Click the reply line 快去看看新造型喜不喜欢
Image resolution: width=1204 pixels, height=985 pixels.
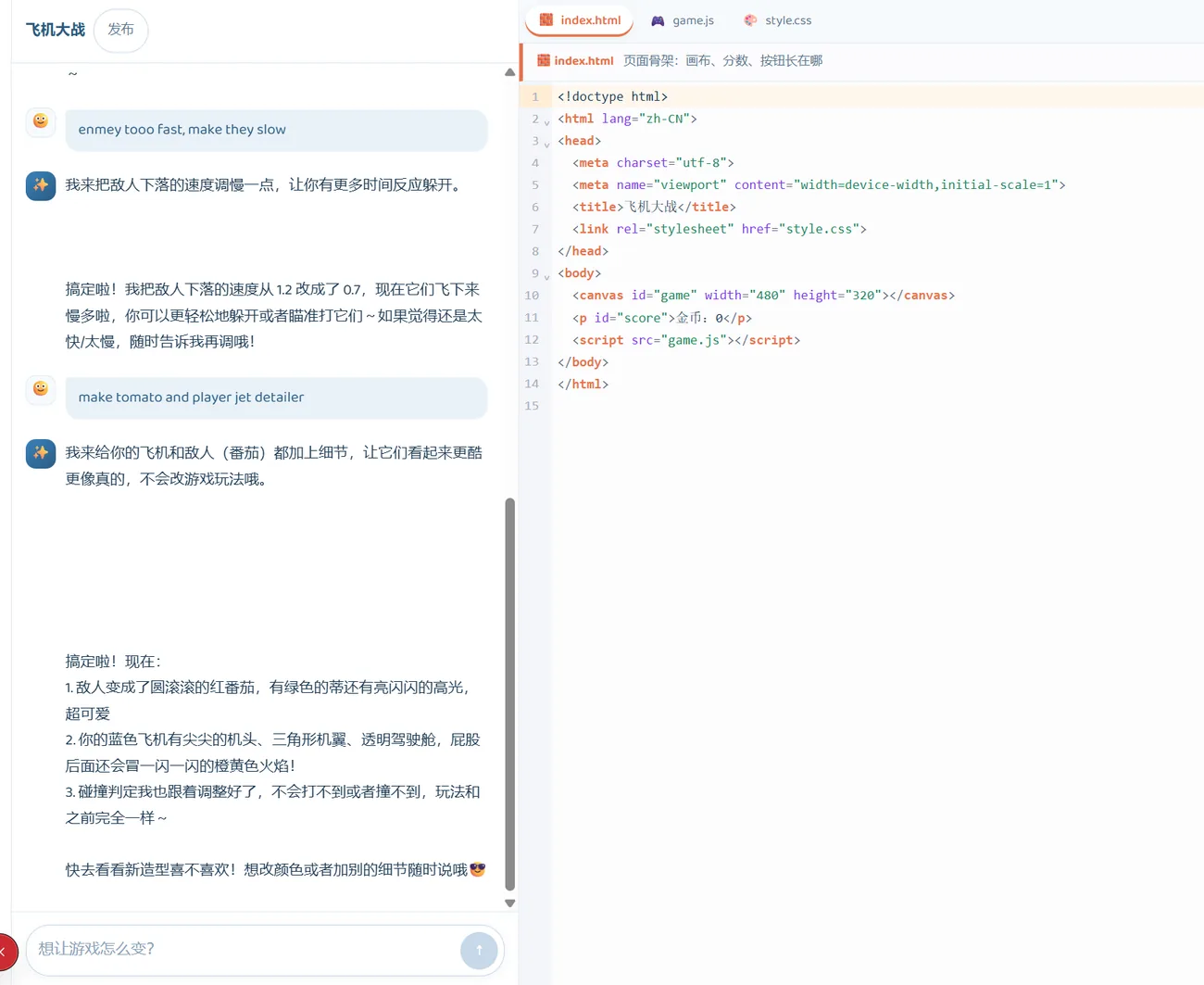click(x=275, y=869)
